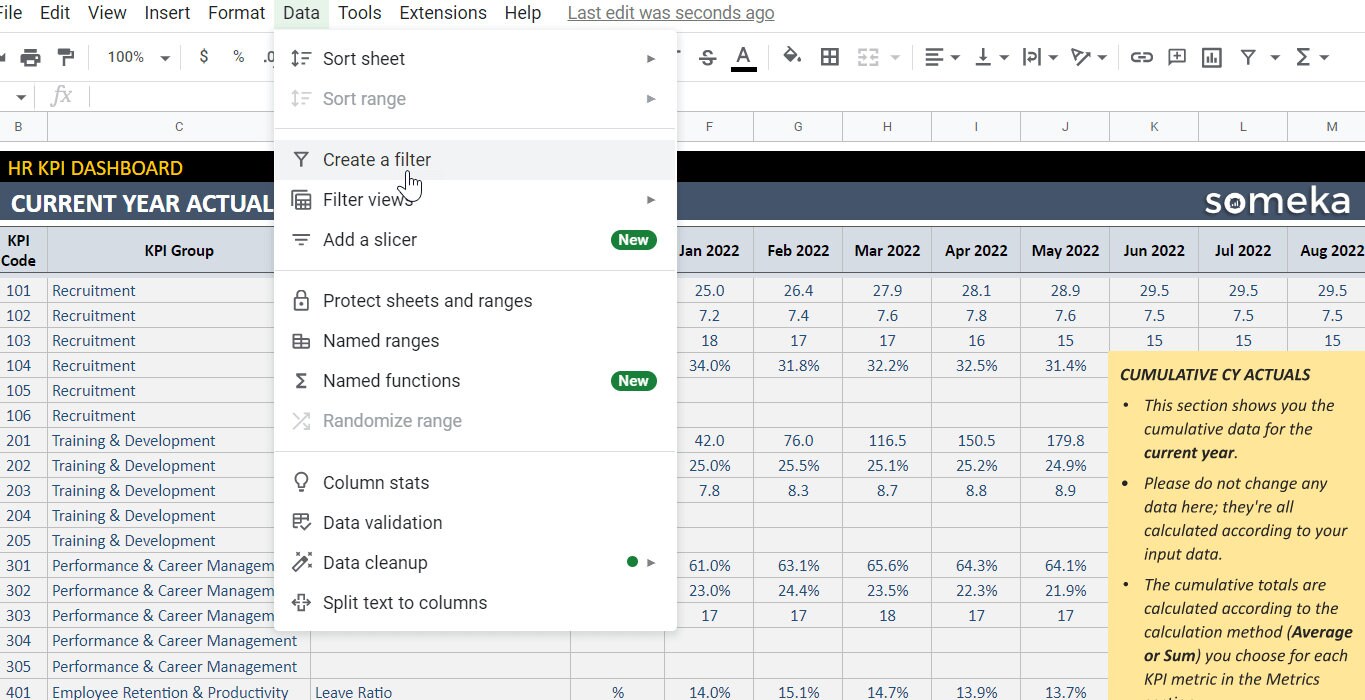Open the Extensions menu
This screenshot has height=700, width=1365.
tap(443, 13)
